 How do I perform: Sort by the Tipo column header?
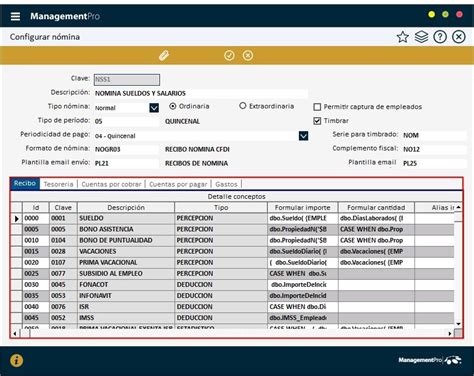pyautogui.click(x=221, y=207)
